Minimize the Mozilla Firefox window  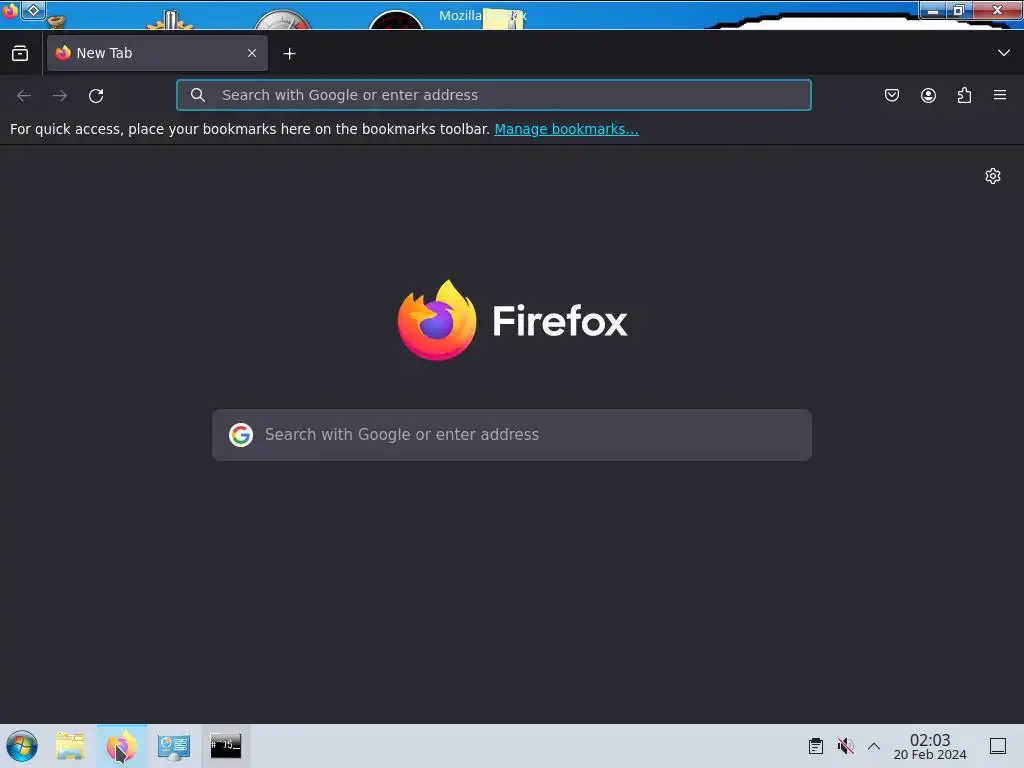coord(933,10)
